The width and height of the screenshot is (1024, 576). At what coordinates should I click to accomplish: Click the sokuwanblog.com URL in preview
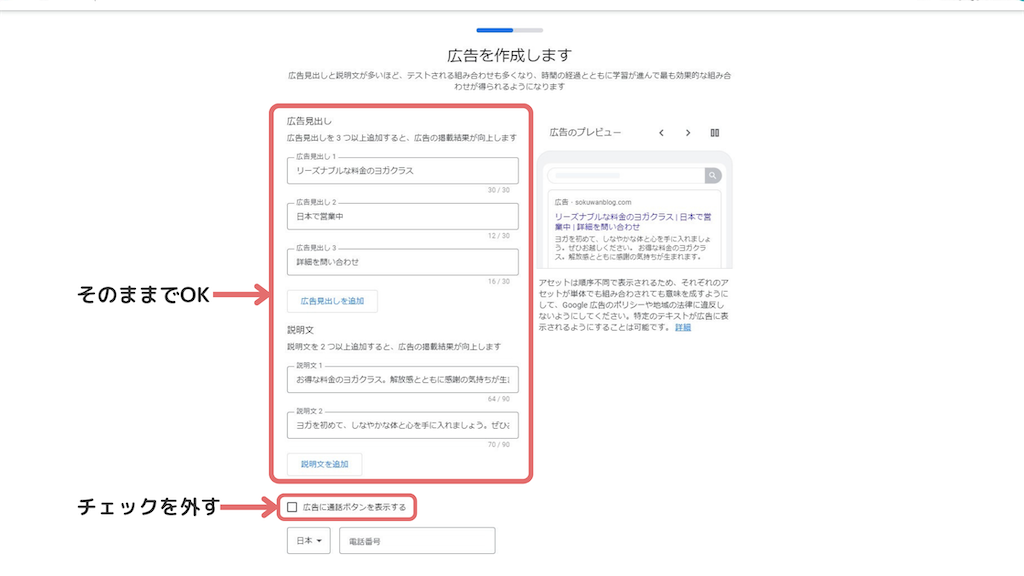[x=603, y=202]
